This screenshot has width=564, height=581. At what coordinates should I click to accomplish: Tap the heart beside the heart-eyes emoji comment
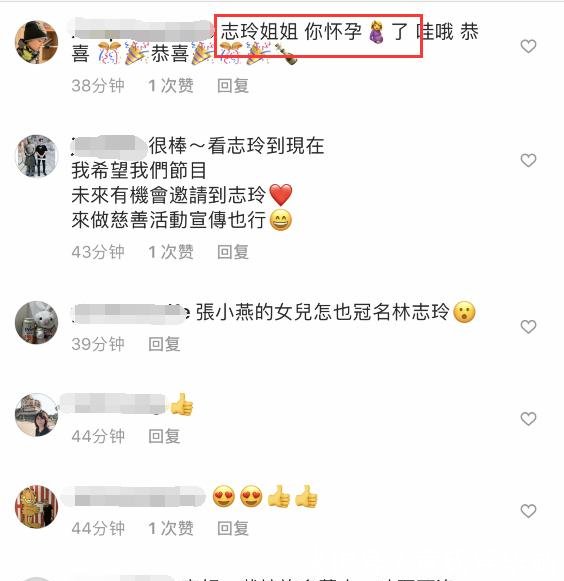click(x=528, y=511)
